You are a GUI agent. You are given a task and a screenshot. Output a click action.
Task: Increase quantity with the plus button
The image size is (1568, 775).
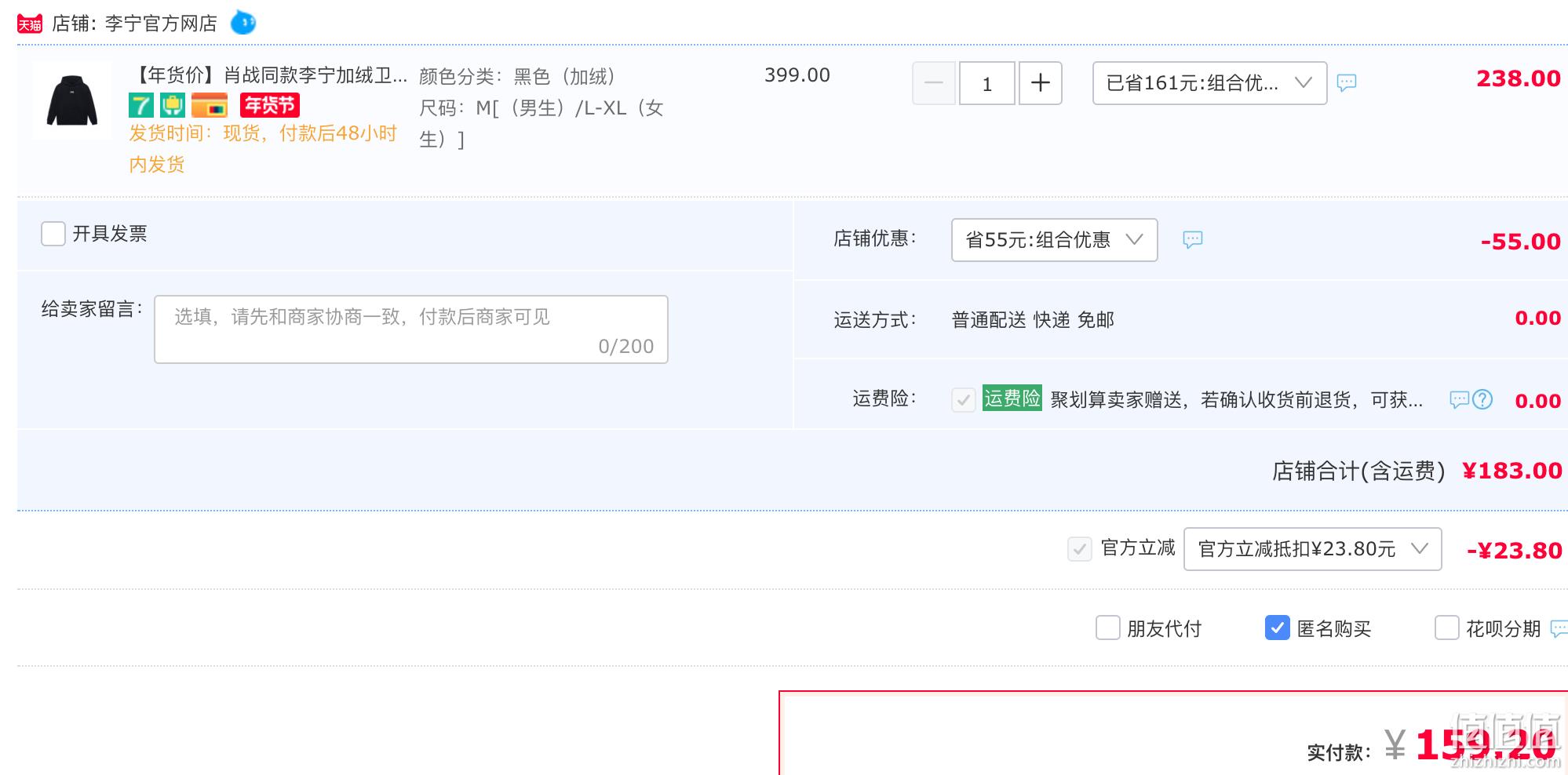pyautogui.click(x=1041, y=83)
